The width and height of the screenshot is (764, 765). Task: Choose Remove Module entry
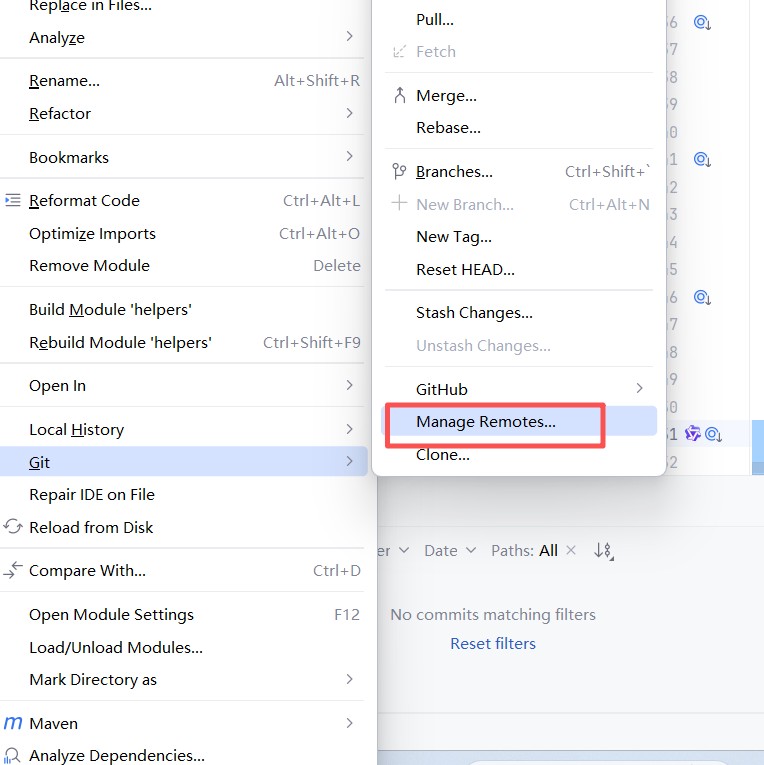183,266
